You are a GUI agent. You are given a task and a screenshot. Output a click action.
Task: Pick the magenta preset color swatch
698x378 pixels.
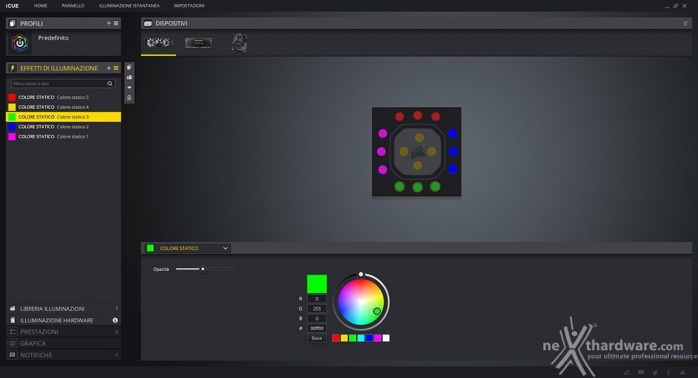(377, 338)
